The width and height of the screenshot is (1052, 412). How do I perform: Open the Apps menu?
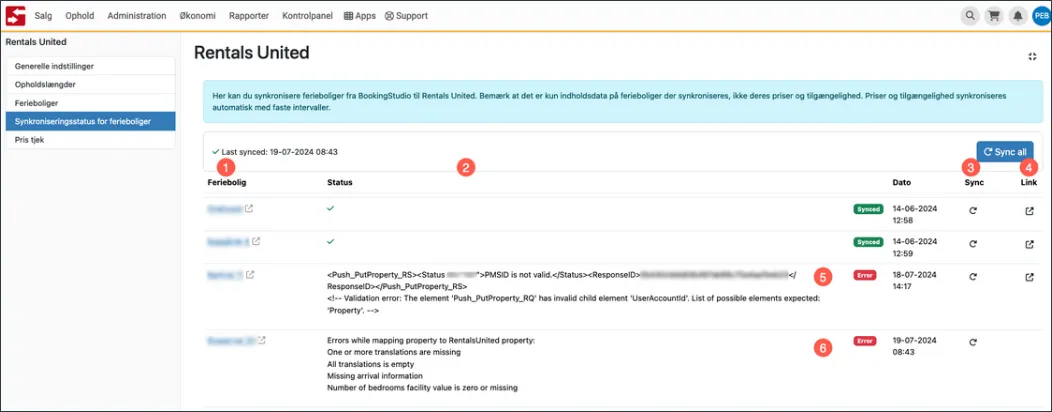(359, 16)
